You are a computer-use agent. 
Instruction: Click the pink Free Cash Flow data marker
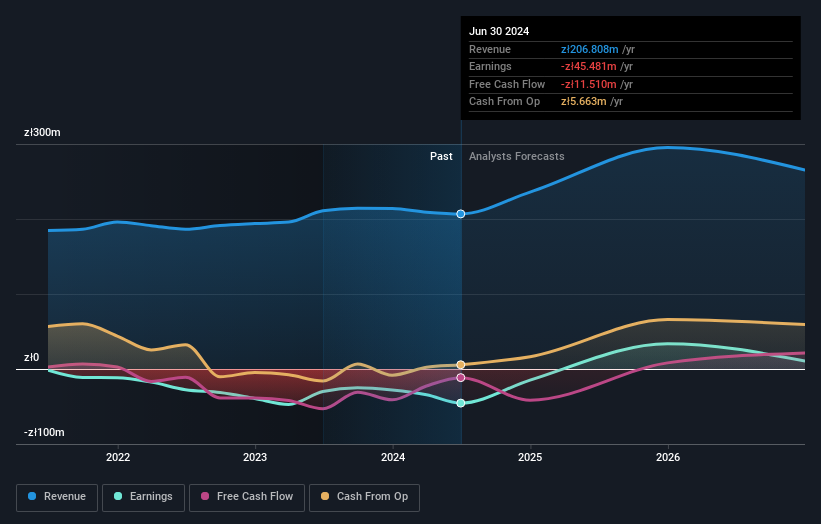461,378
